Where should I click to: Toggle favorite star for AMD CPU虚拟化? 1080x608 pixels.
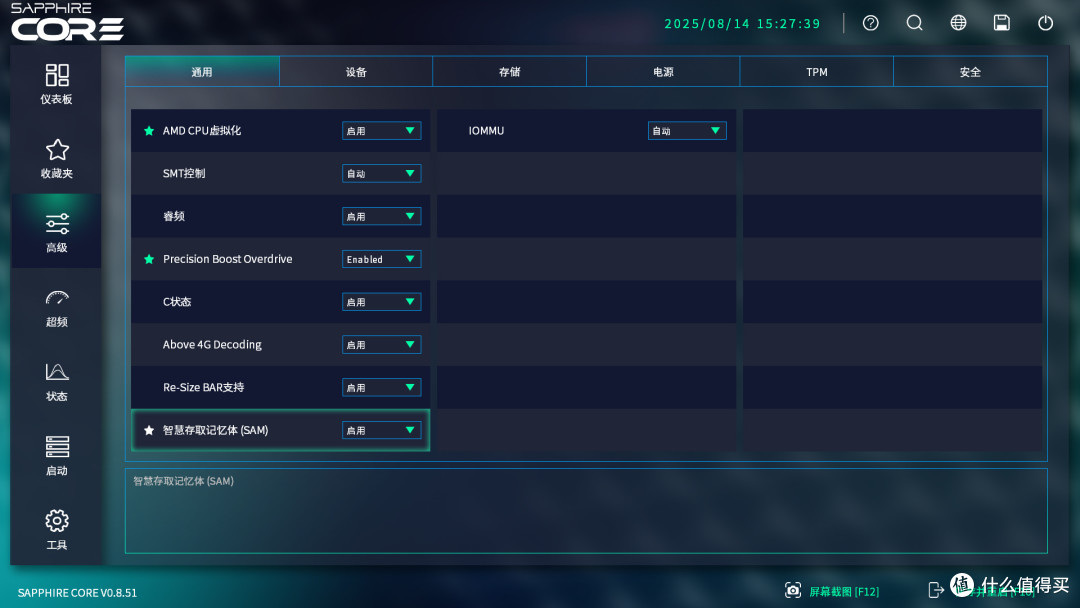click(x=149, y=131)
